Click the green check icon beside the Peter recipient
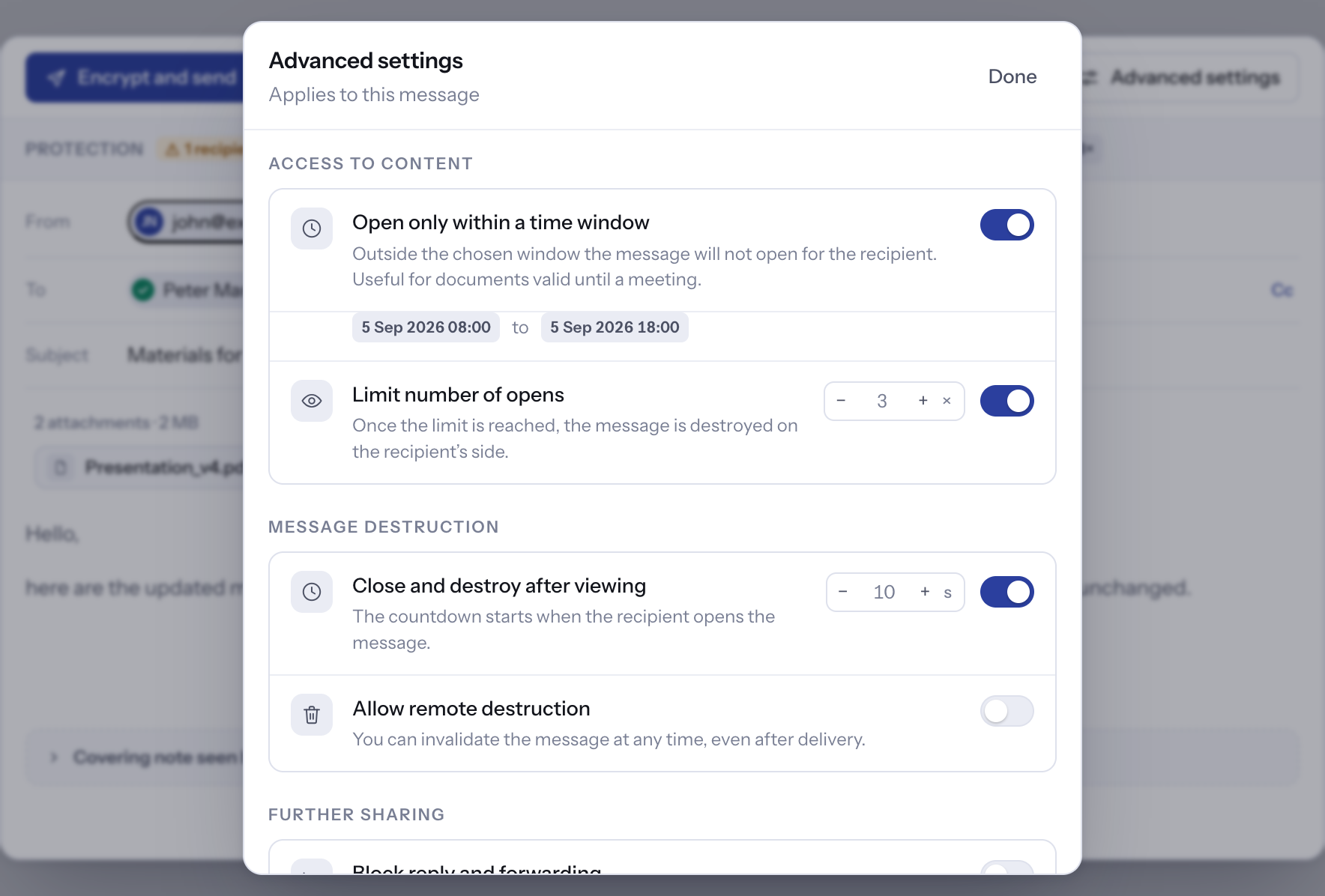Image resolution: width=1325 pixels, height=896 pixels. [x=142, y=290]
